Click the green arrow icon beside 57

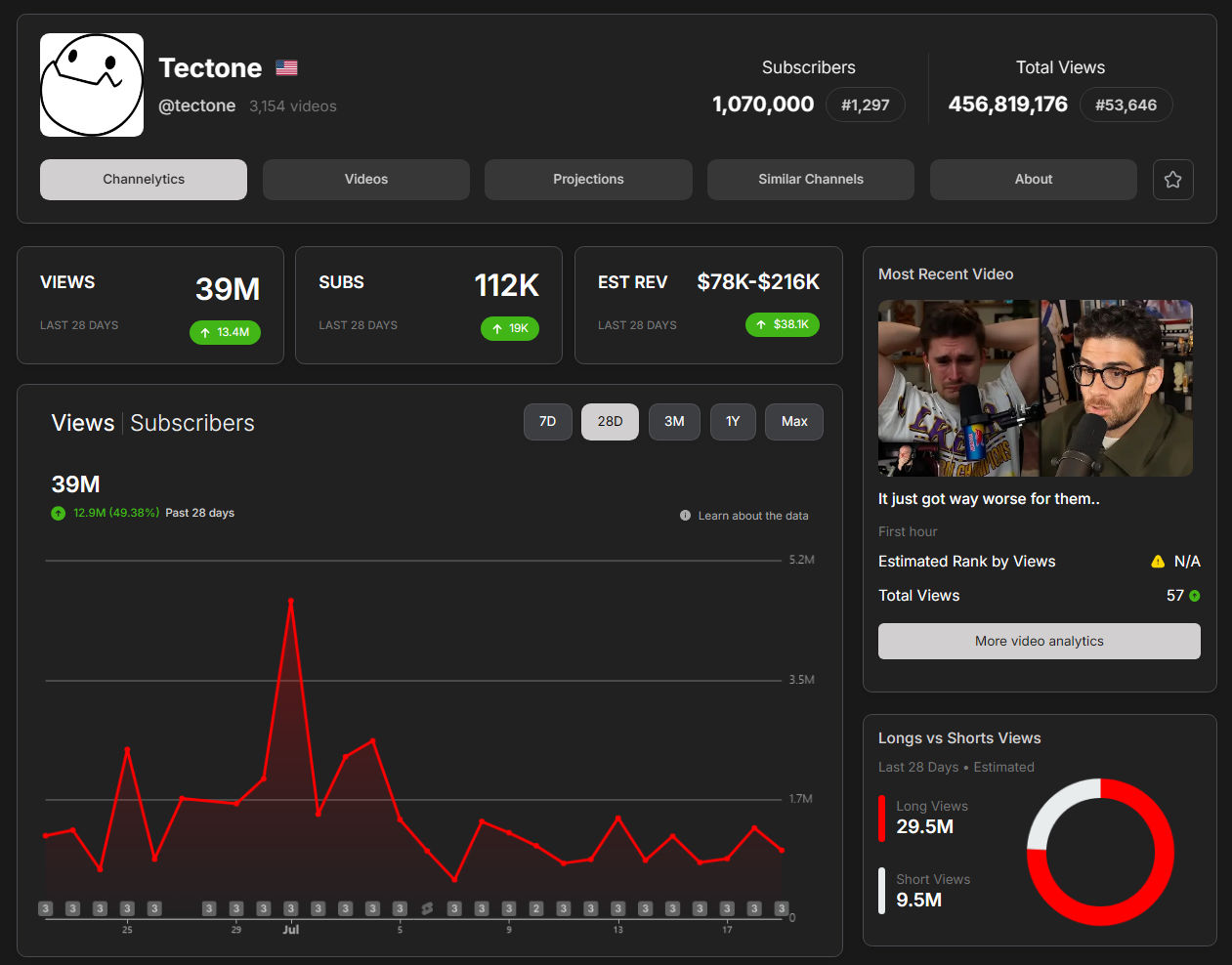pyautogui.click(x=1195, y=596)
